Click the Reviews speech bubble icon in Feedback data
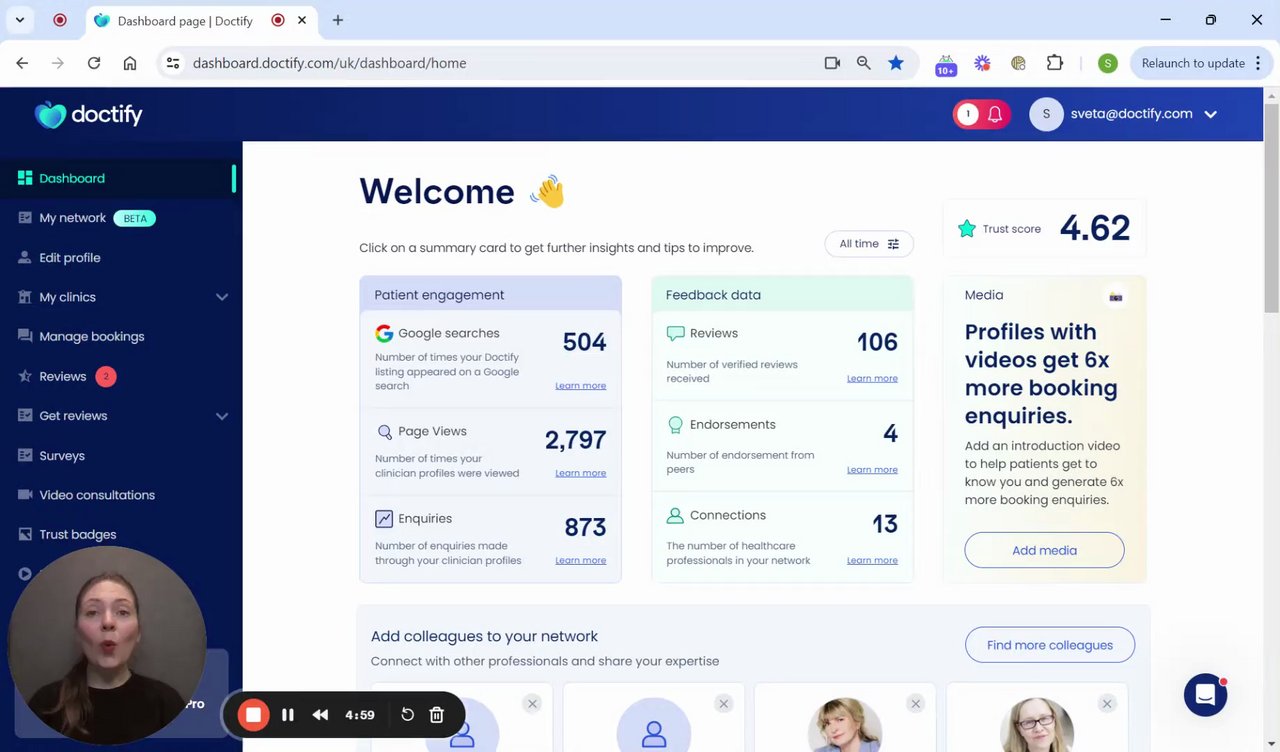Image resolution: width=1280 pixels, height=752 pixels. [675, 333]
